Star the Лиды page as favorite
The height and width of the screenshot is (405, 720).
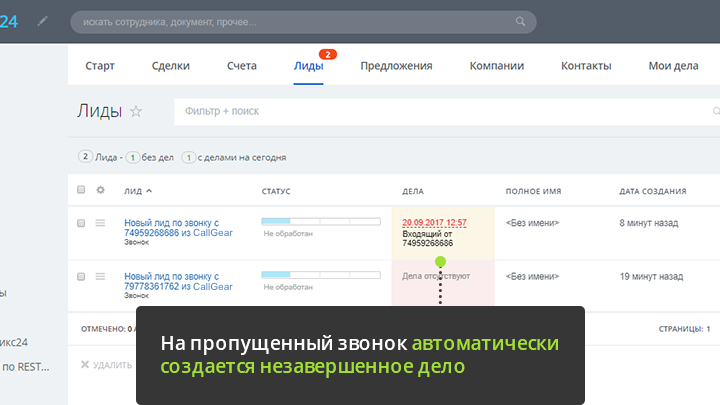point(136,112)
